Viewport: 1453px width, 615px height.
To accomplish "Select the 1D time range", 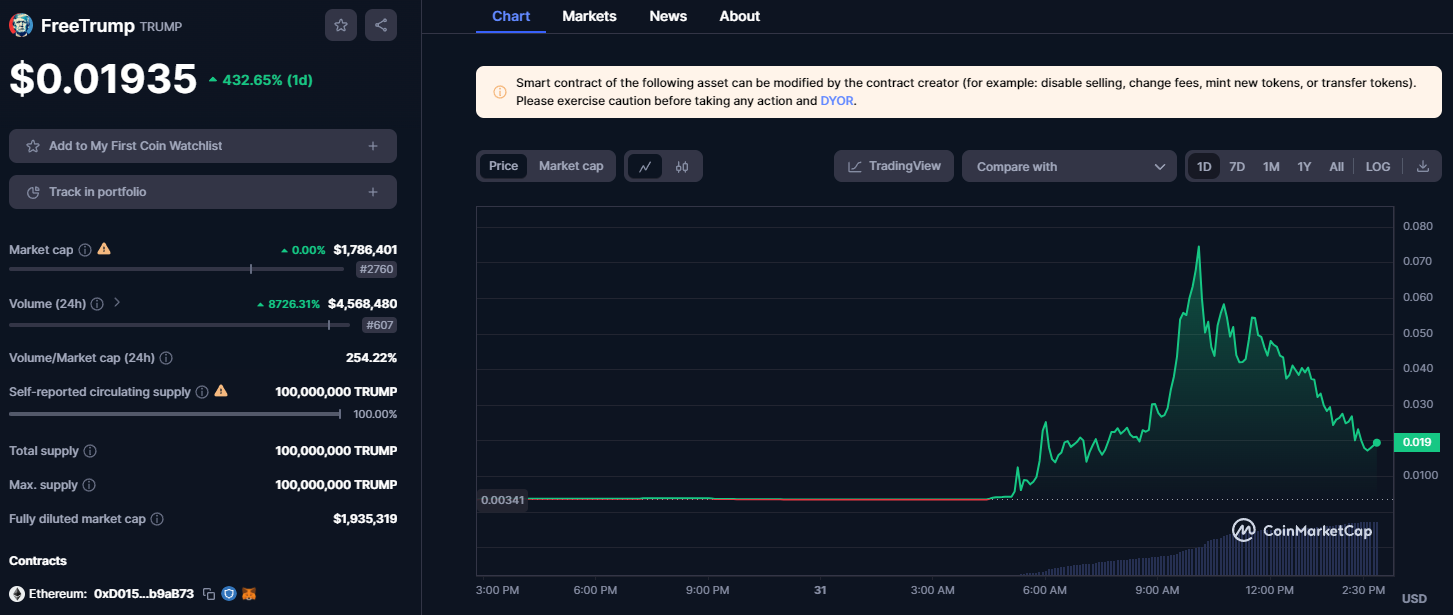I will pos(1204,166).
